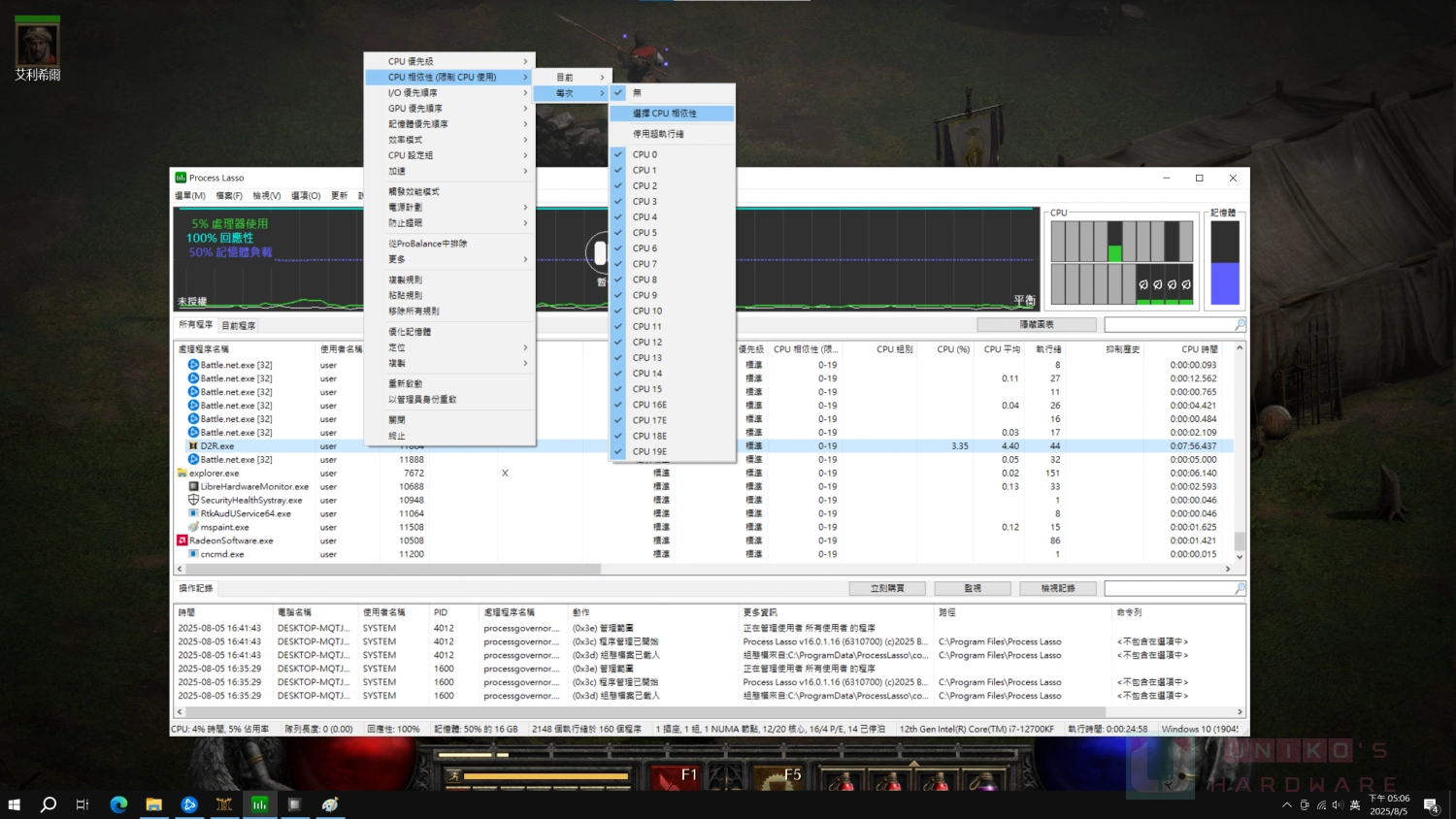Expand the 防止睡眠 submenu
The width and height of the screenshot is (1456, 819).
[449, 223]
